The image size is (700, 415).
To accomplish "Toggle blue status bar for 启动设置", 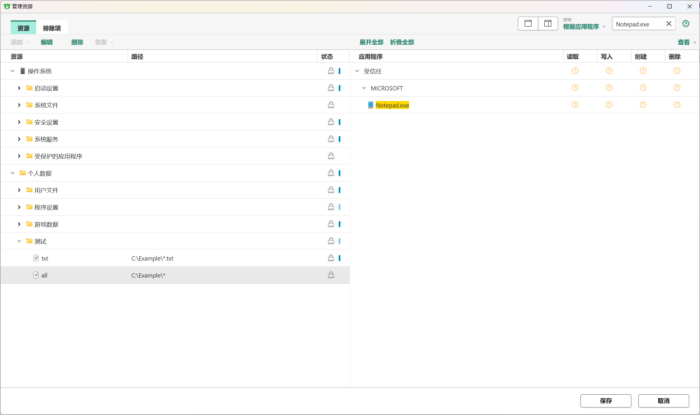I will point(339,88).
